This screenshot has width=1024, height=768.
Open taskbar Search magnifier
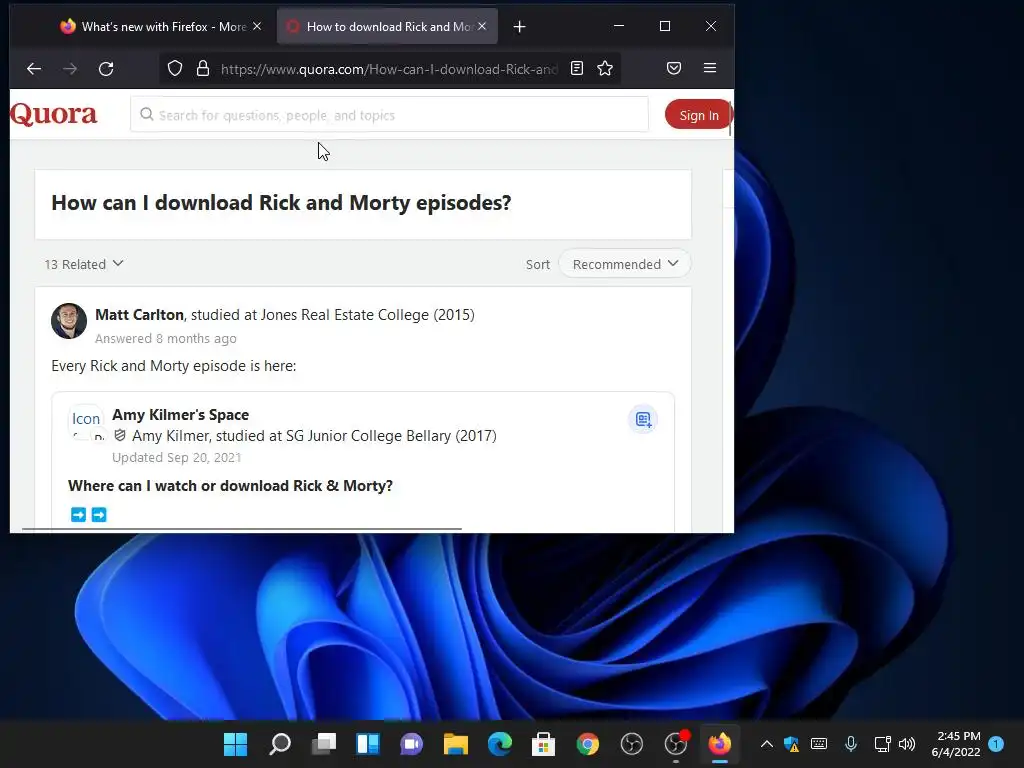pyautogui.click(x=280, y=744)
